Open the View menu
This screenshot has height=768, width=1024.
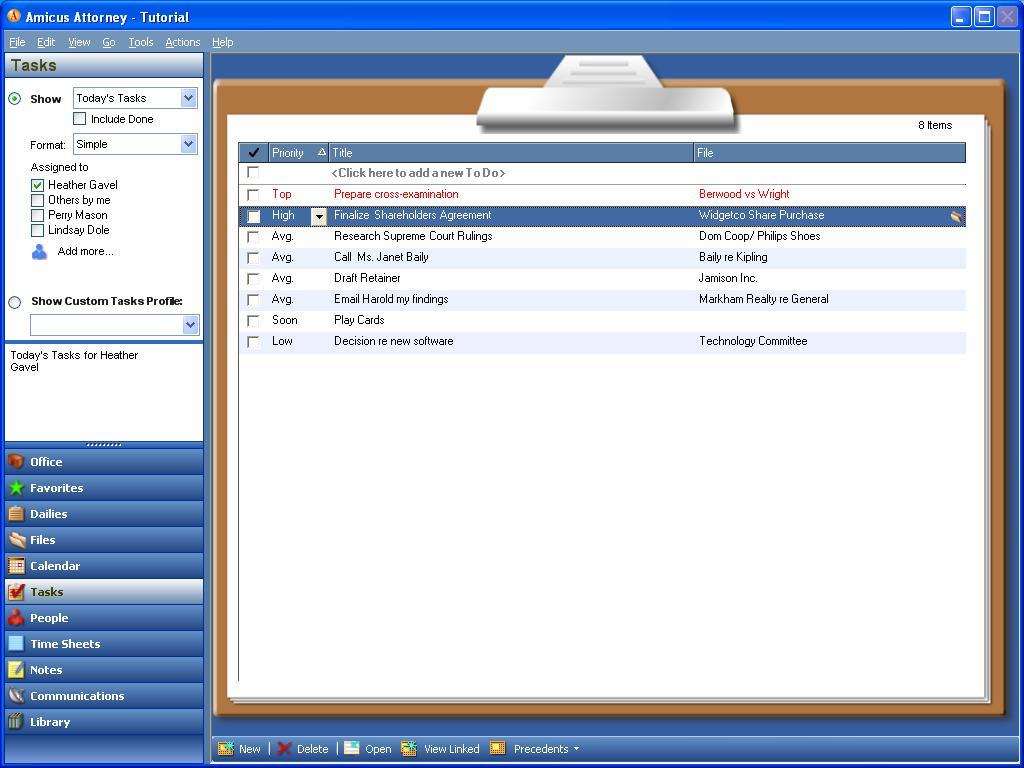(79, 42)
